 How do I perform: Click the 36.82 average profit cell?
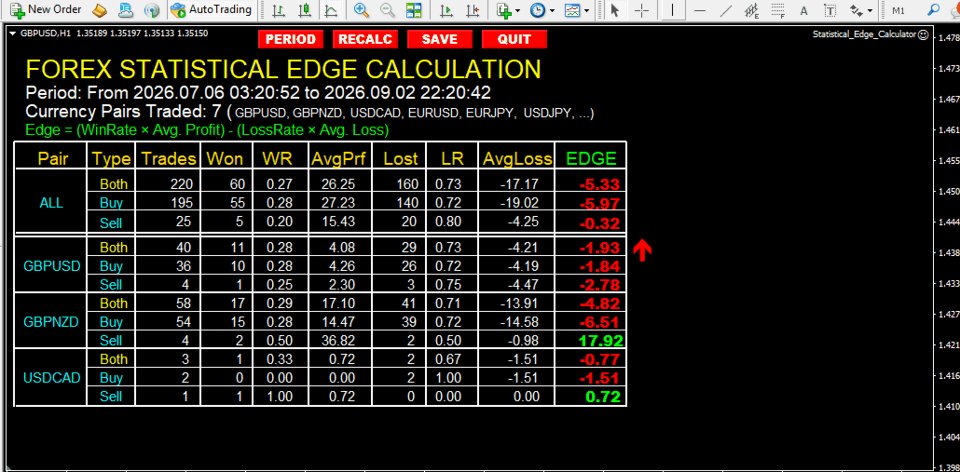pos(338,340)
